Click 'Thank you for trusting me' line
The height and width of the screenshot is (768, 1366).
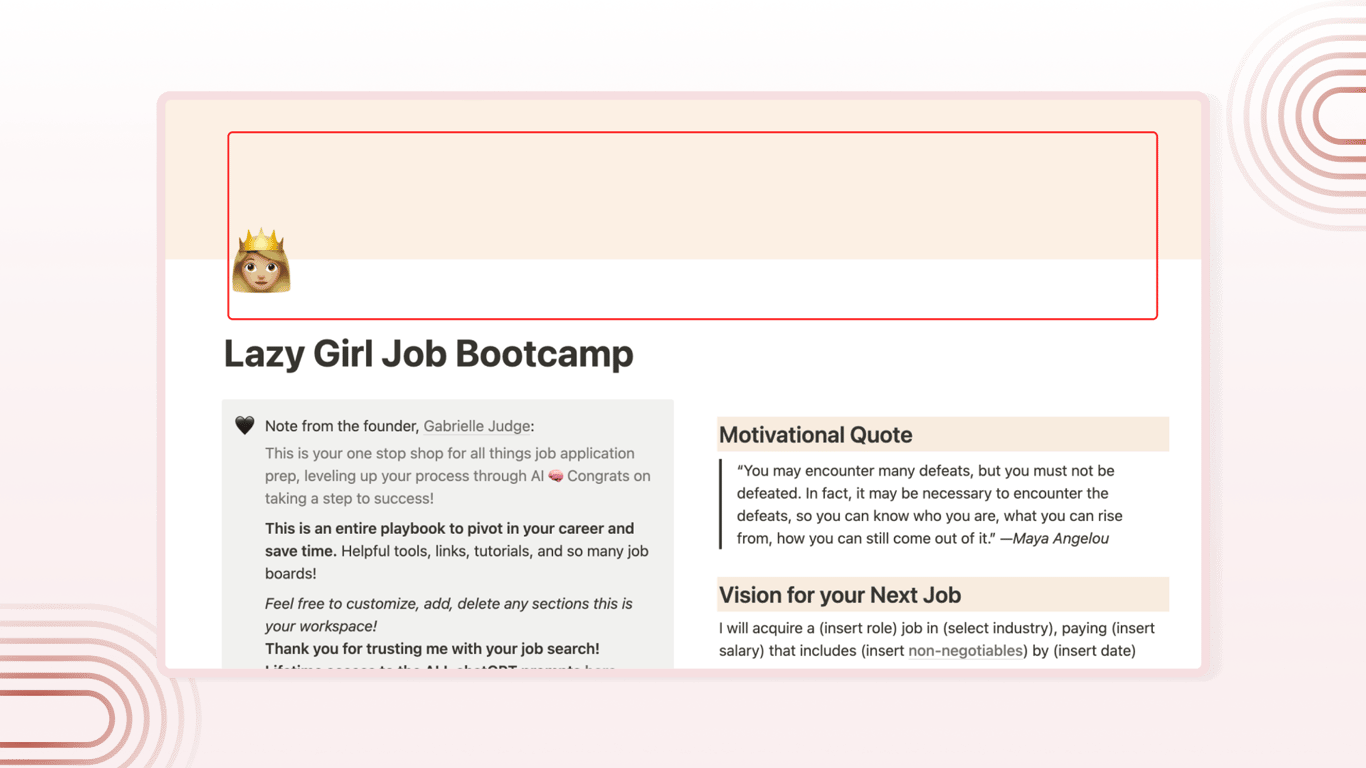tap(432, 649)
